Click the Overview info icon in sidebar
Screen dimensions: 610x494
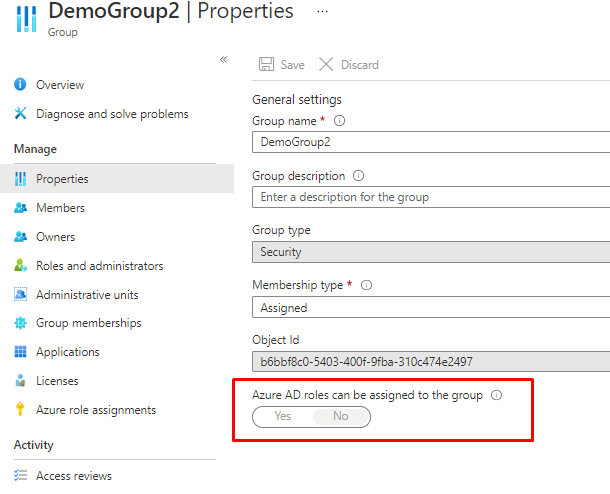click(20, 85)
